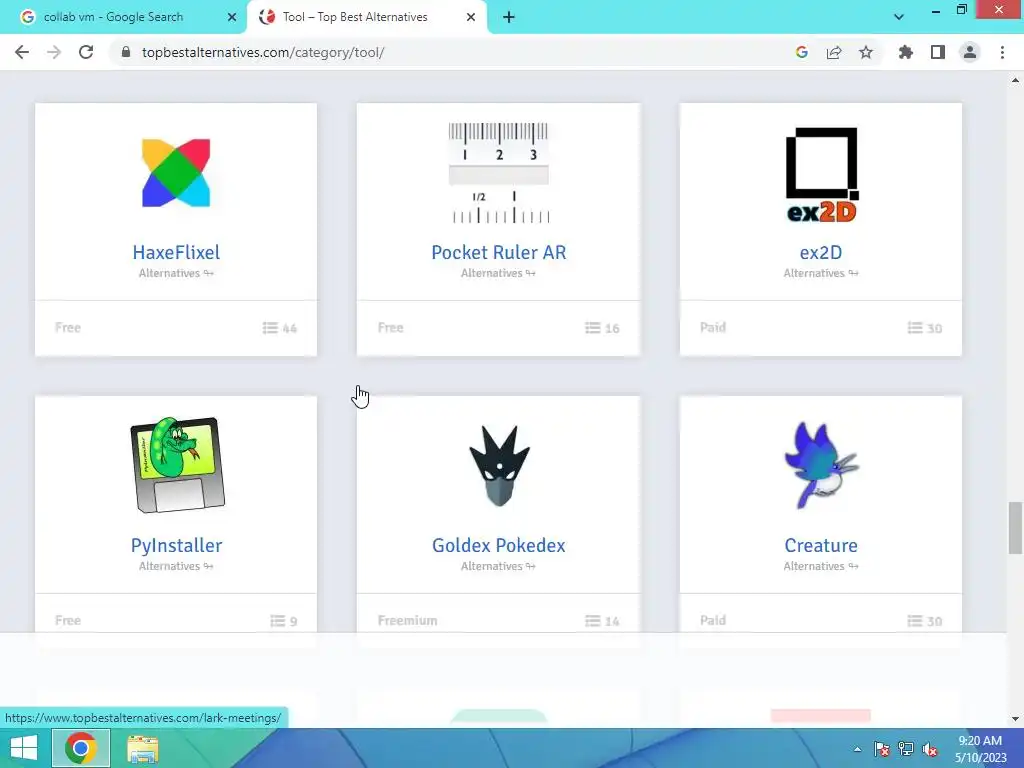
Task: Click the scrollbar down arrow
Action: (x=1015, y=719)
